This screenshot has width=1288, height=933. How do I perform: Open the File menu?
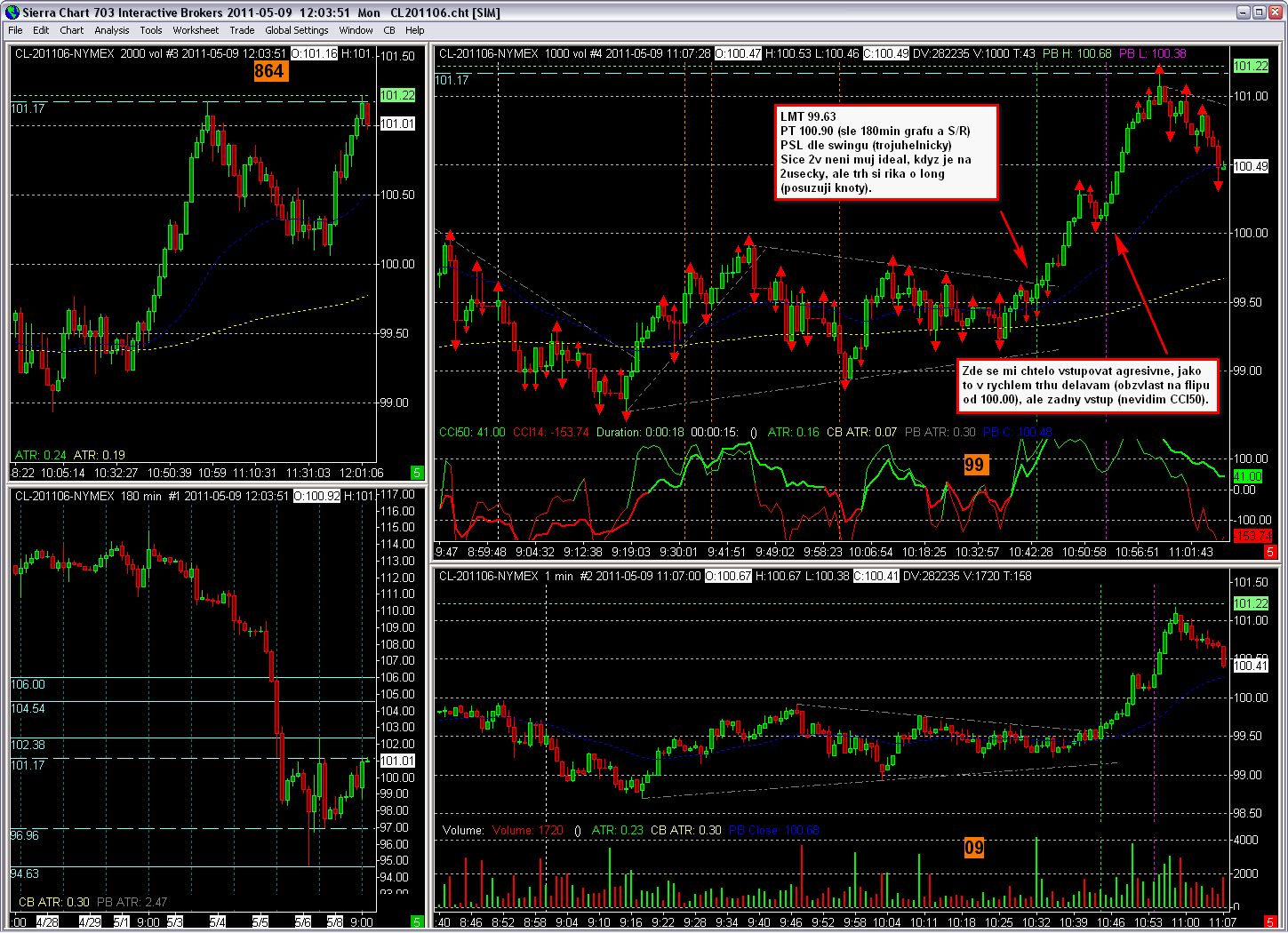click(15, 30)
